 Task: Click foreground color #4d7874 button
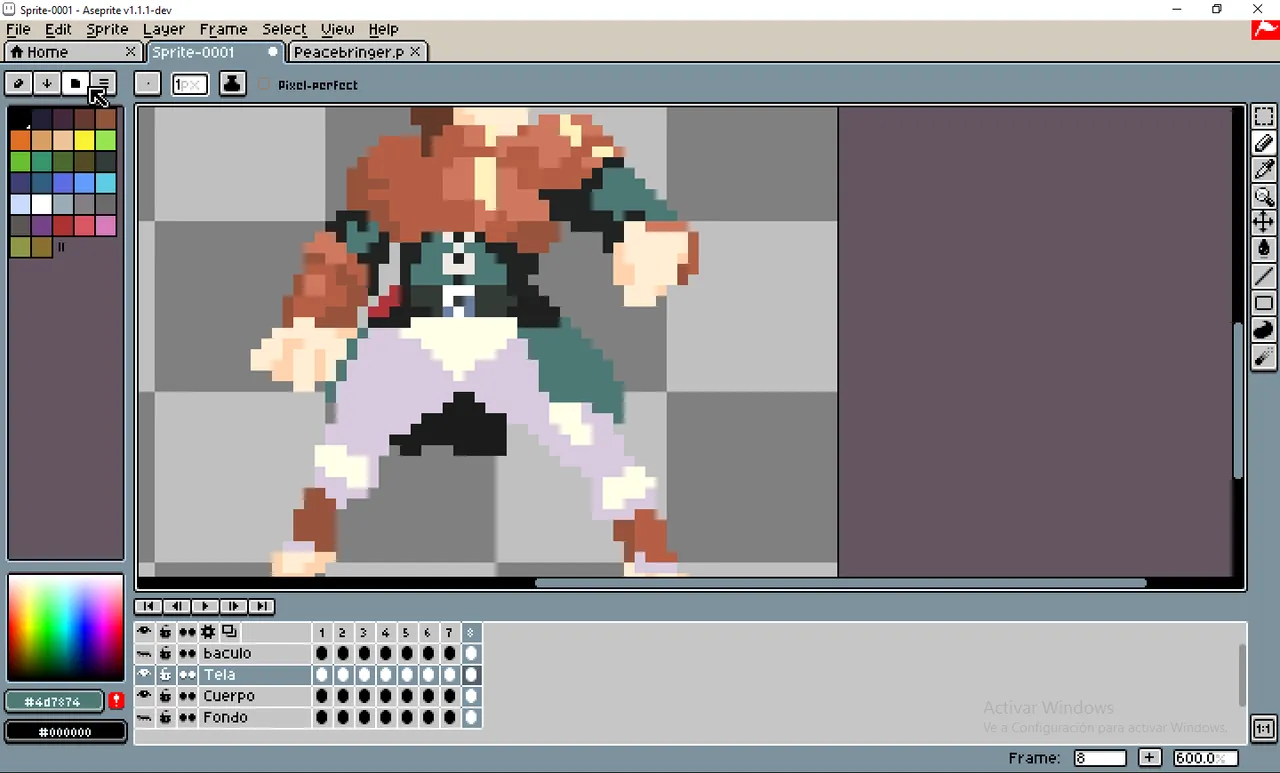click(54, 702)
